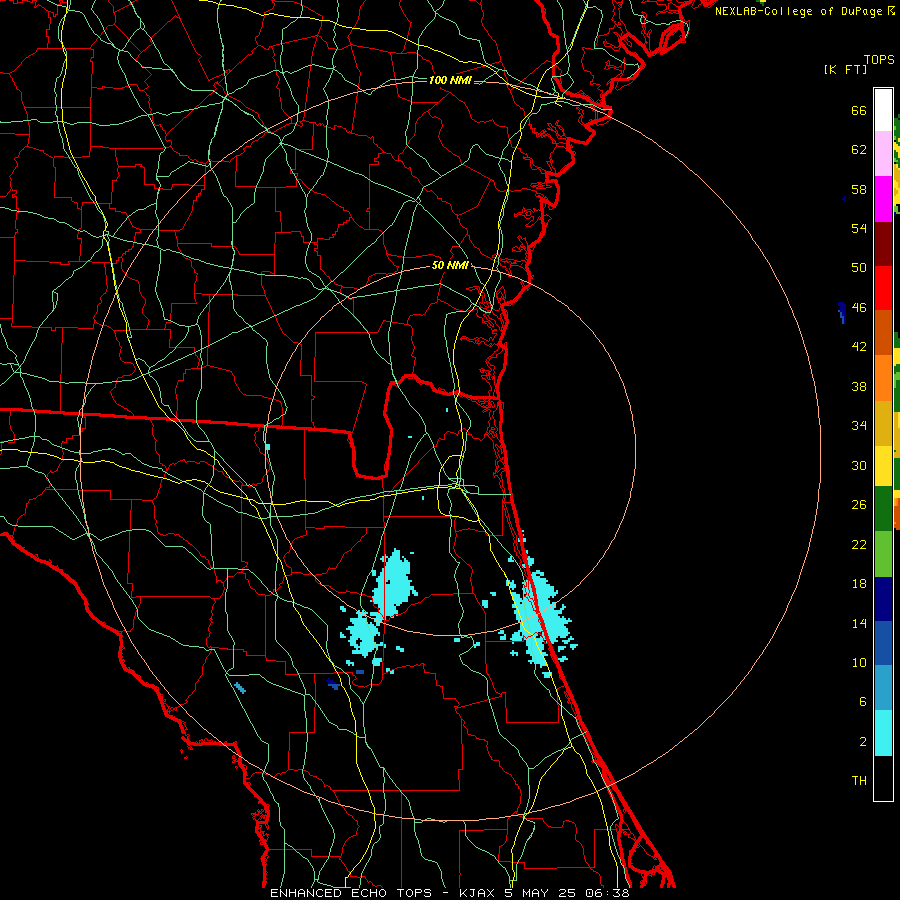Click the legend value 42

tap(859, 347)
